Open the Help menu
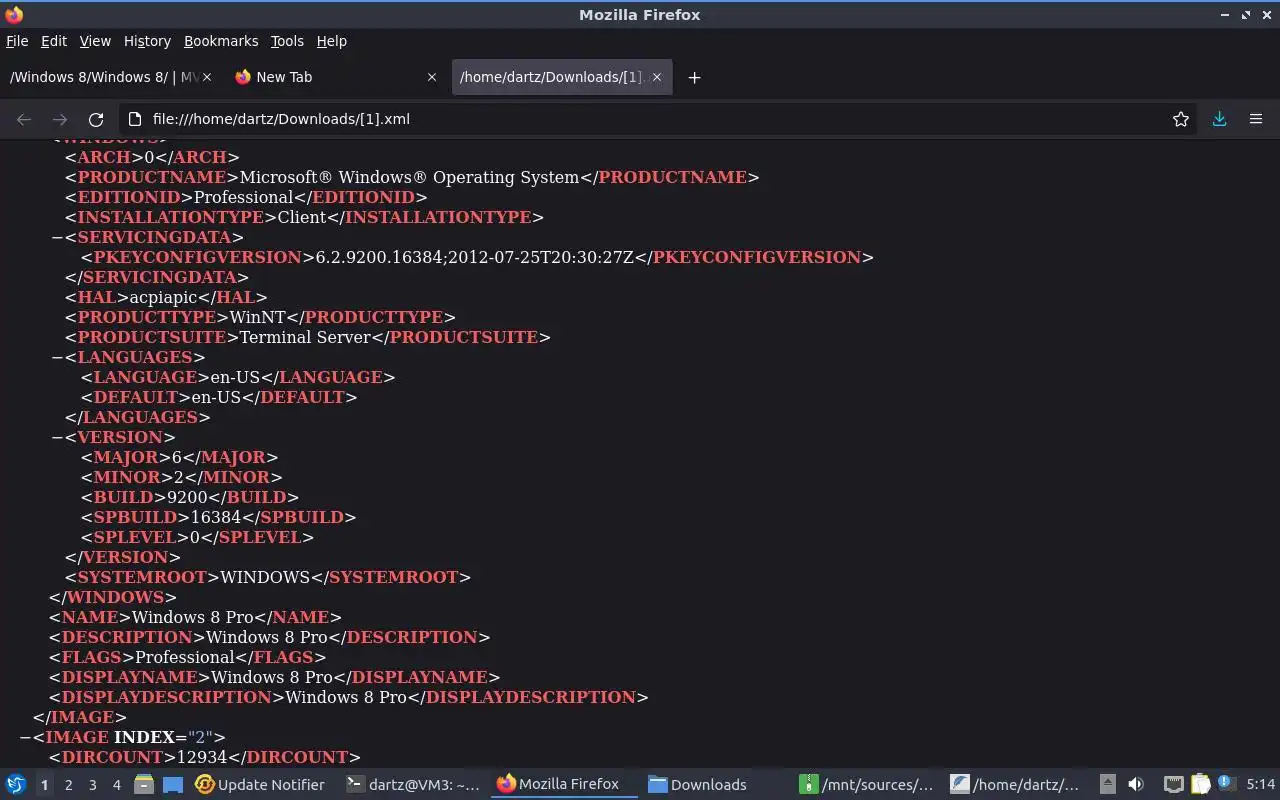 (x=331, y=41)
